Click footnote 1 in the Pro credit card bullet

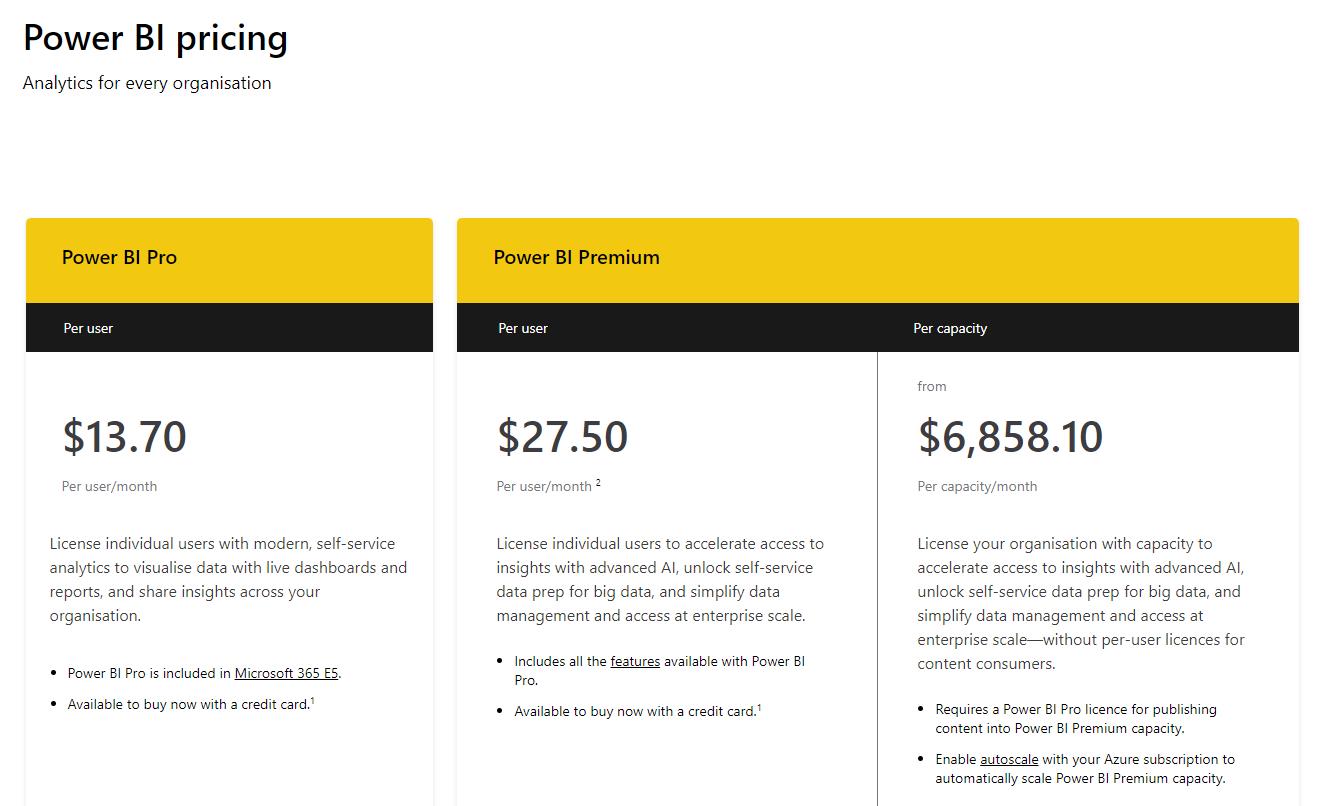(x=312, y=701)
